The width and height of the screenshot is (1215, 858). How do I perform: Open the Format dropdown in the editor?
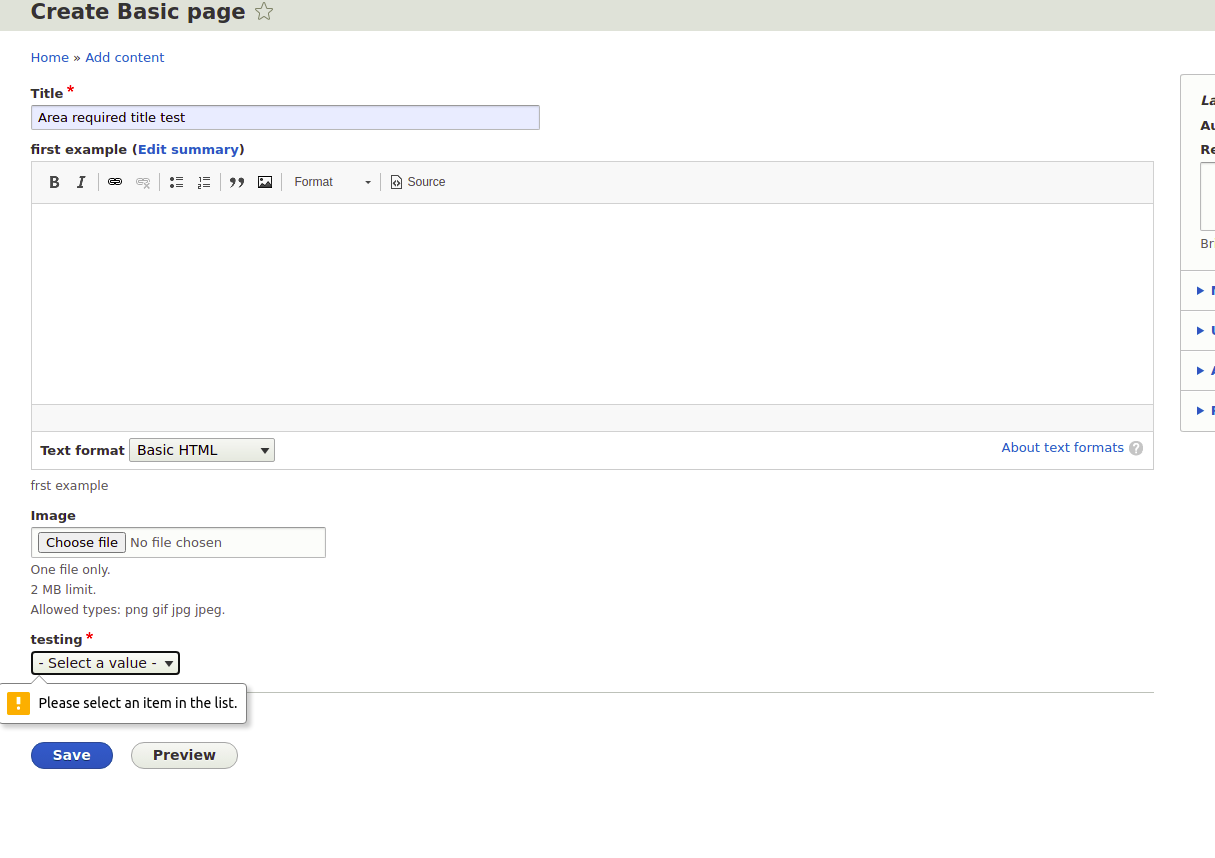point(331,182)
